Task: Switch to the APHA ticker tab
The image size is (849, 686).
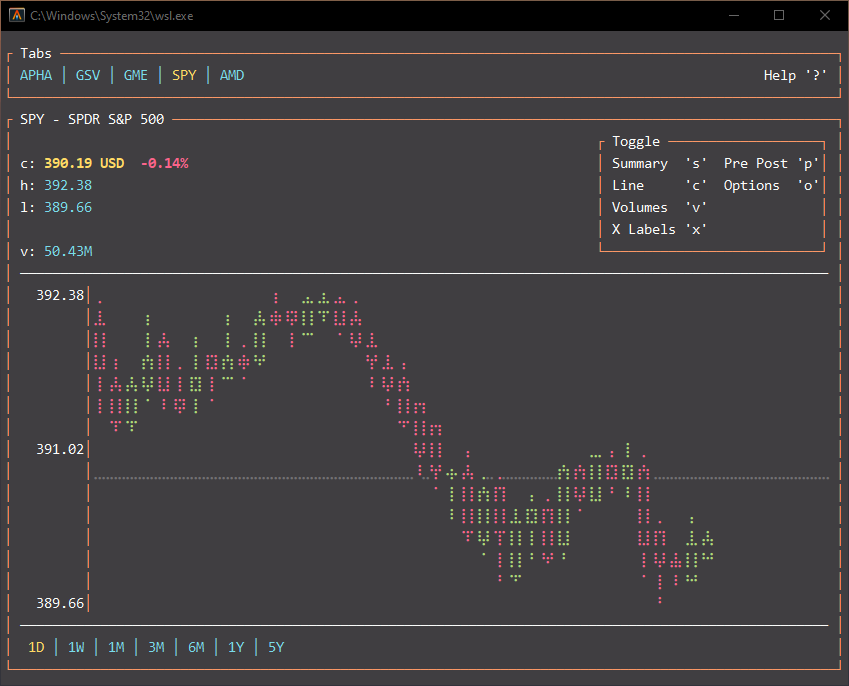Action: (x=36, y=75)
